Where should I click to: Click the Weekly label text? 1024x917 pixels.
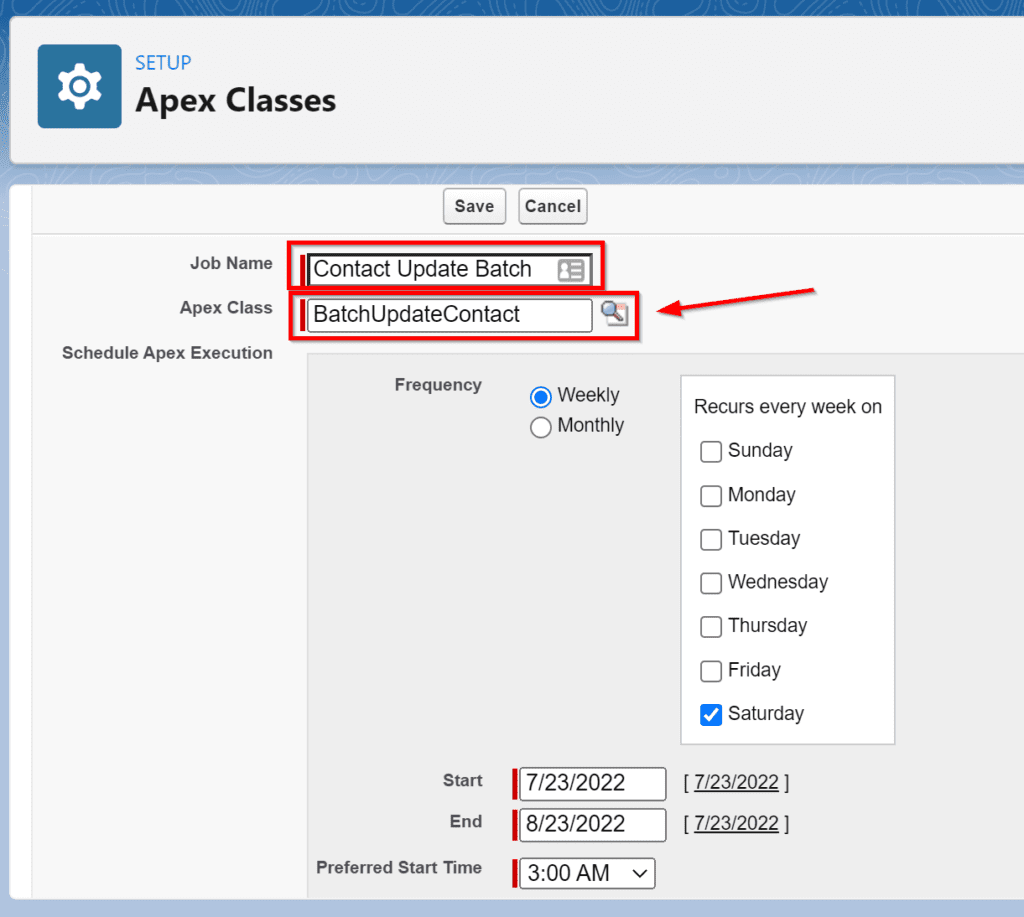pos(588,395)
